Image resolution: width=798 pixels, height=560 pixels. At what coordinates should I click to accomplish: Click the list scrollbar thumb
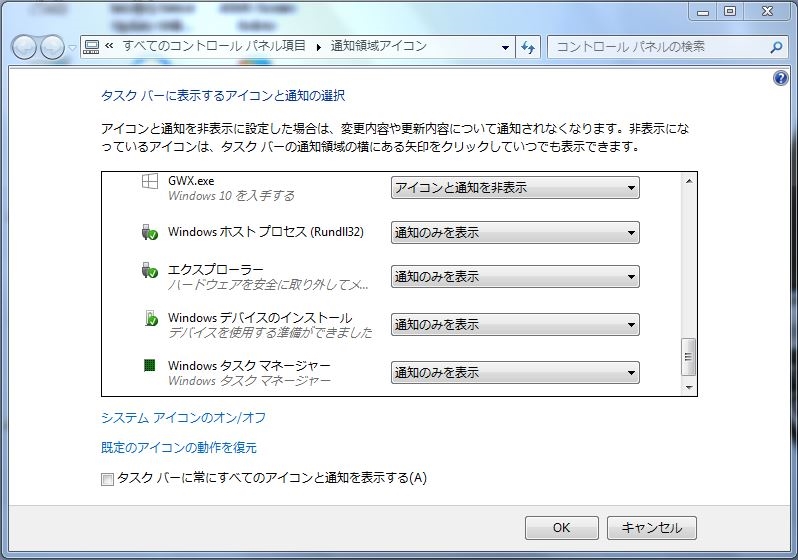(x=689, y=356)
